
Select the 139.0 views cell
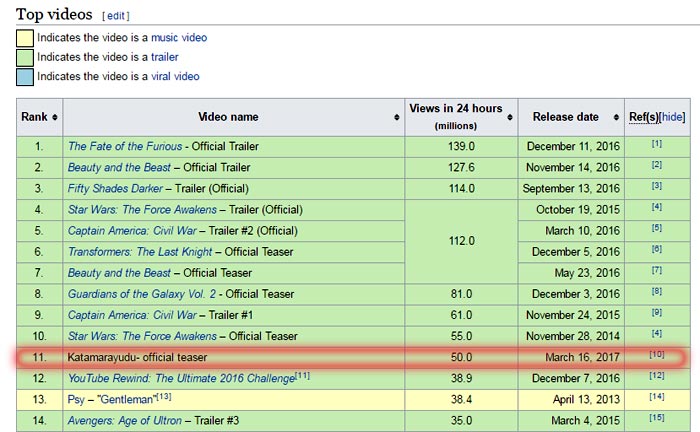(461, 146)
